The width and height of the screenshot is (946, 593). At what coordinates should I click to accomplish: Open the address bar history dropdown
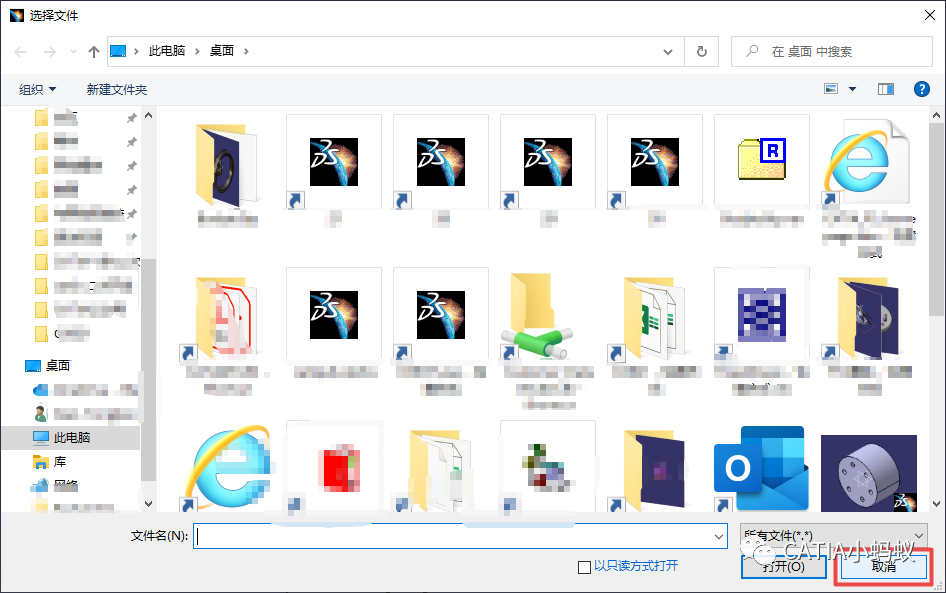[x=668, y=52]
